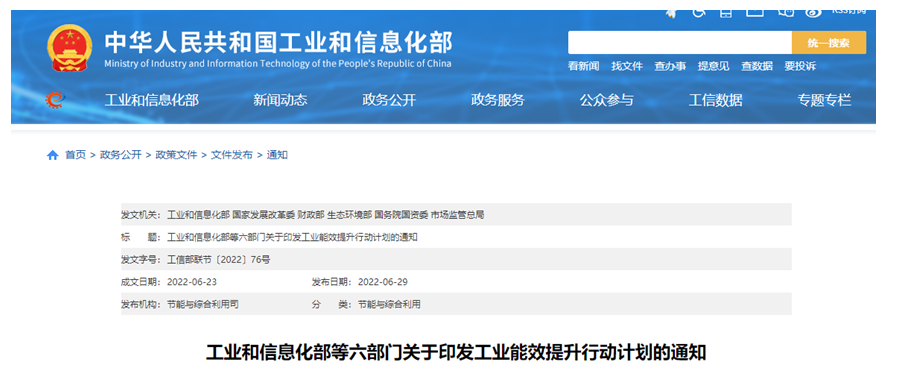The width and height of the screenshot is (899, 388).
Task: Open the 要投诉 quick link
Action: [800, 66]
